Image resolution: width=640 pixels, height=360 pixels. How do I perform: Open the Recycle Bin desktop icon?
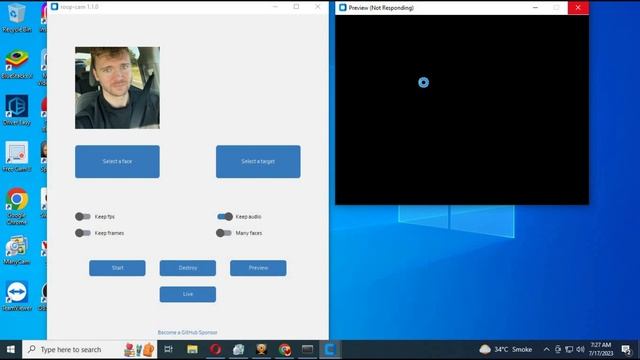pyautogui.click(x=16, y=17)
